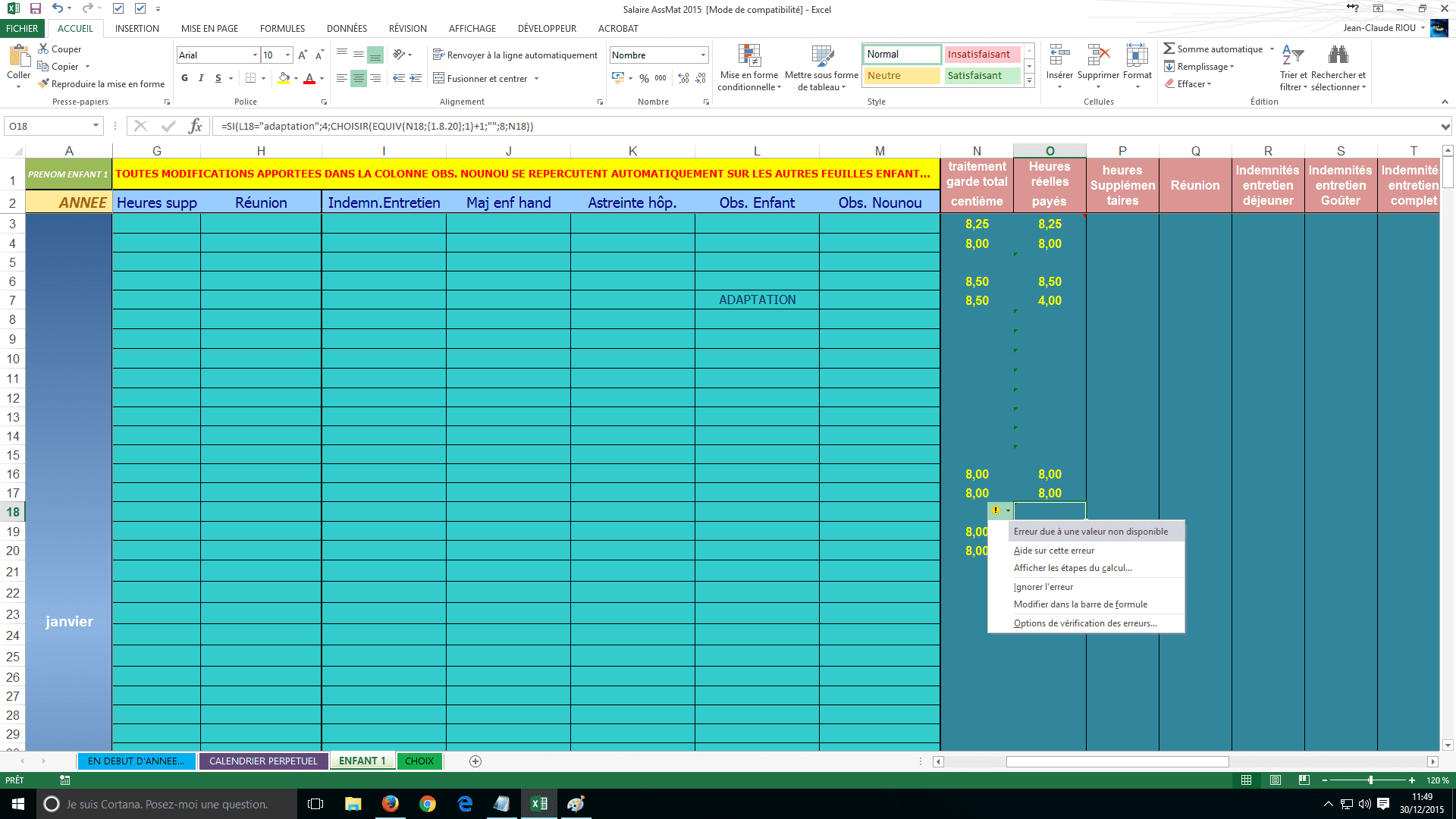Toggle the second checkbox in quick access toolbar
The image size is (1456, 819).
tap(140, 8)
